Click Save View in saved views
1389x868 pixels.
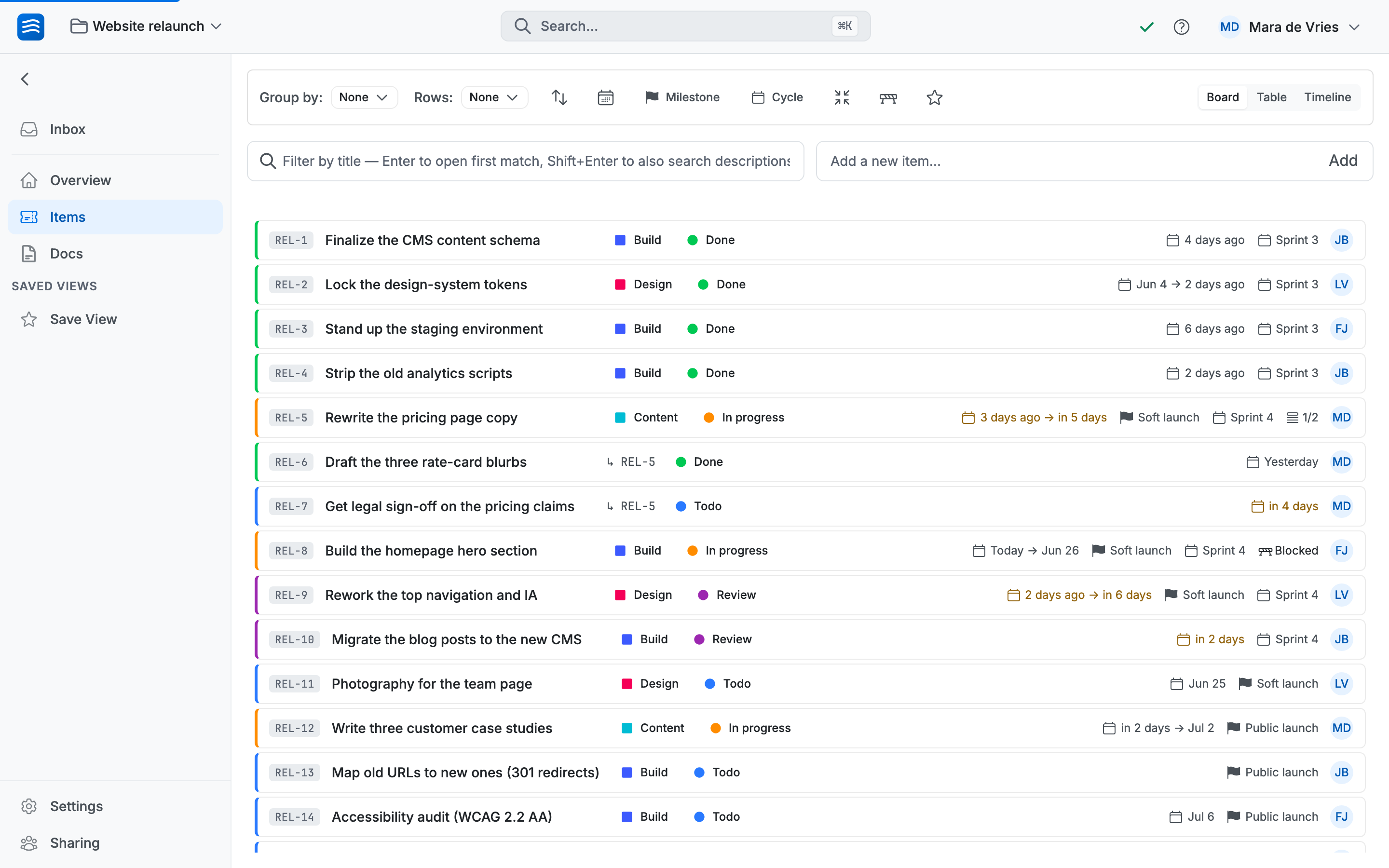pos(115,319)
